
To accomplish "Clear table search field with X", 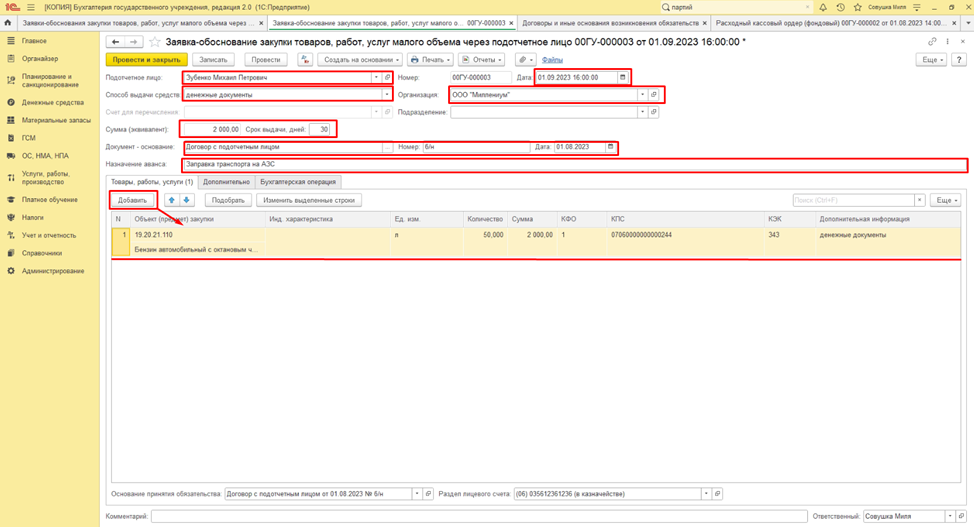I will [x=919, y=200].
